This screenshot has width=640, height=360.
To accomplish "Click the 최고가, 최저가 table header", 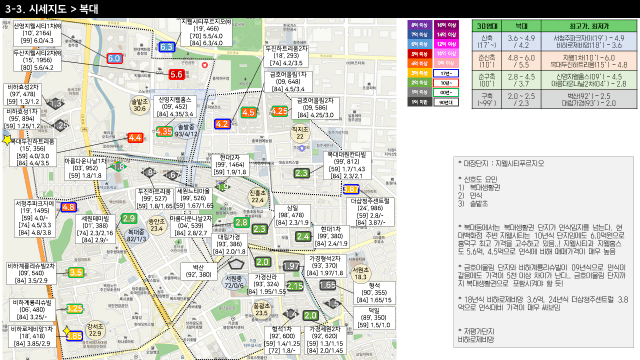I will (589, 26).
